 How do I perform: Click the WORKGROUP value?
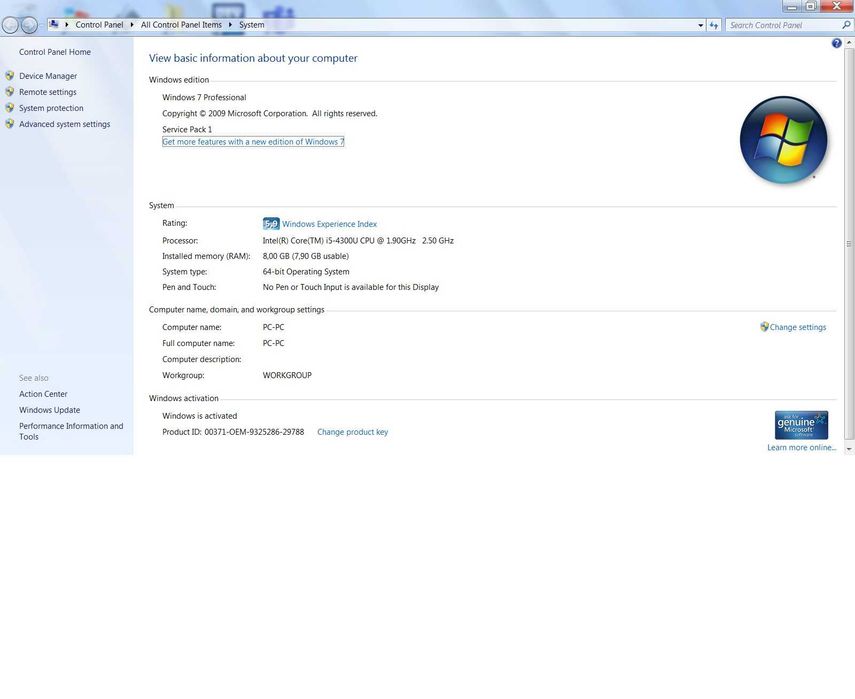pyautogui.click(x=287, y=375)
